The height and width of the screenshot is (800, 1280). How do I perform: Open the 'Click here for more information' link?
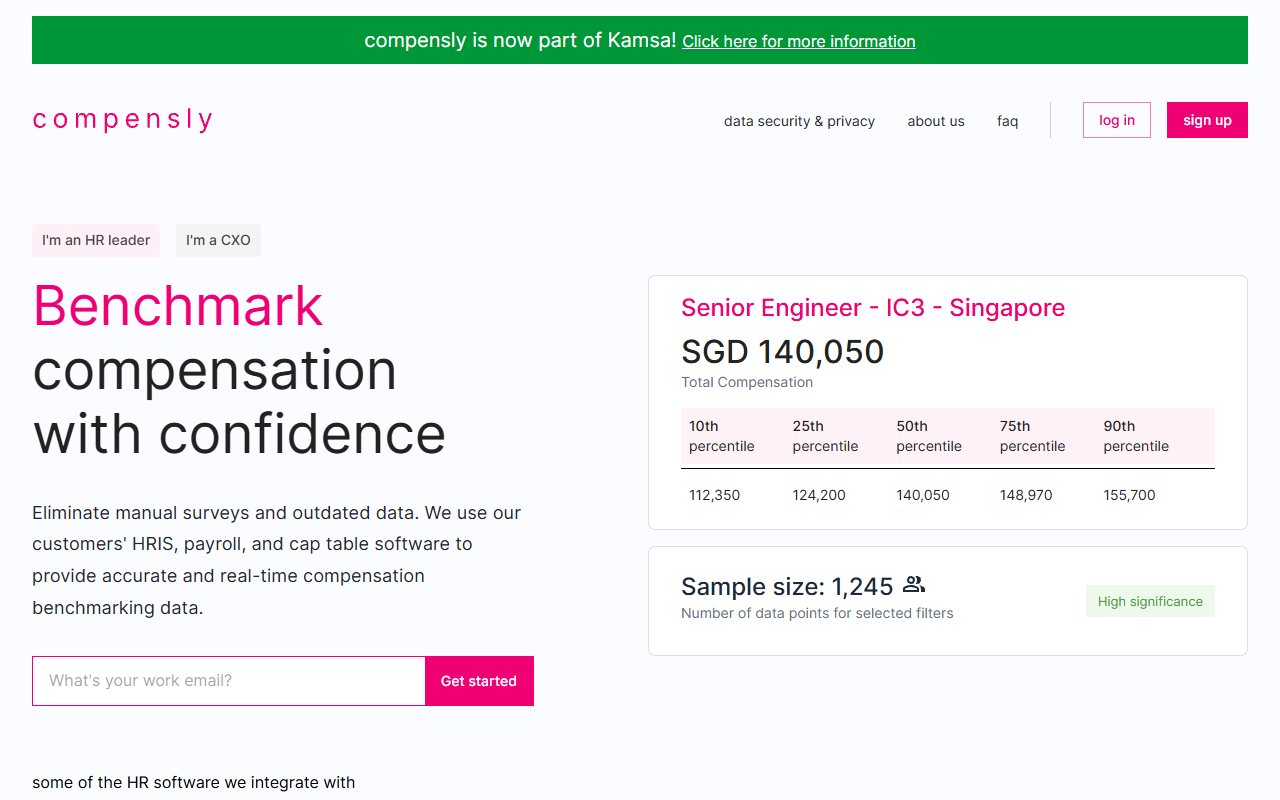point(799,41)
